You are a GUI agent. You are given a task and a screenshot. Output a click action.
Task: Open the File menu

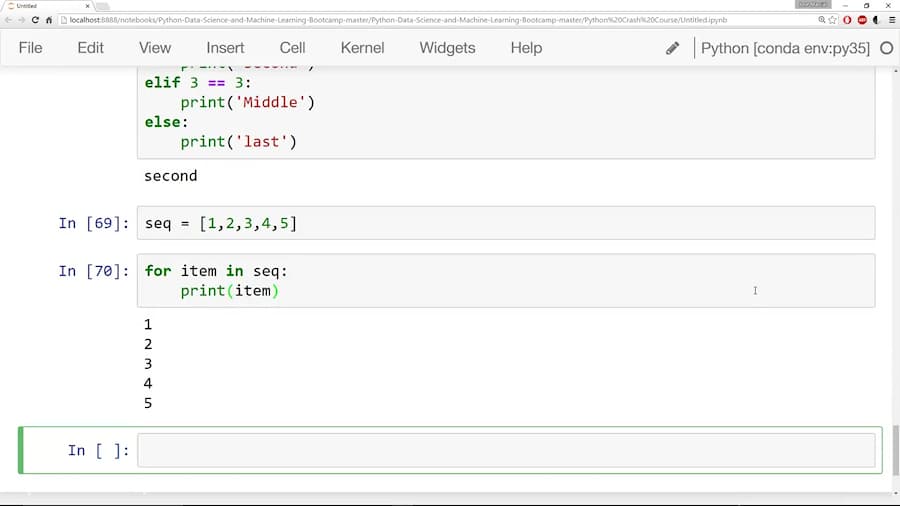[30, 48]
